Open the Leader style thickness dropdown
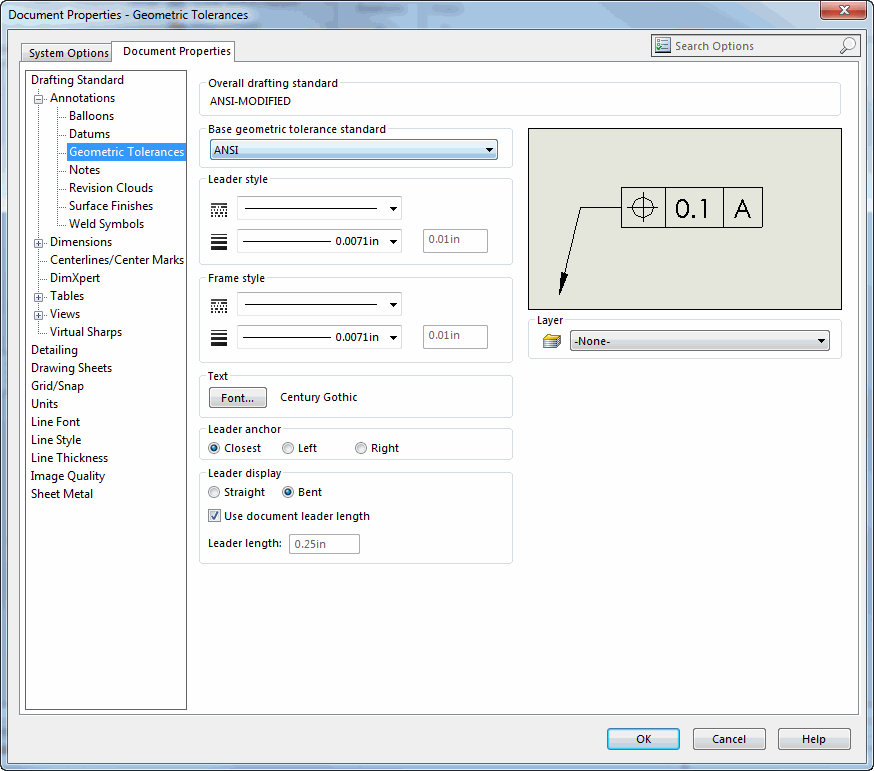The height and width of the screenshot is (771, 874). 319,241
